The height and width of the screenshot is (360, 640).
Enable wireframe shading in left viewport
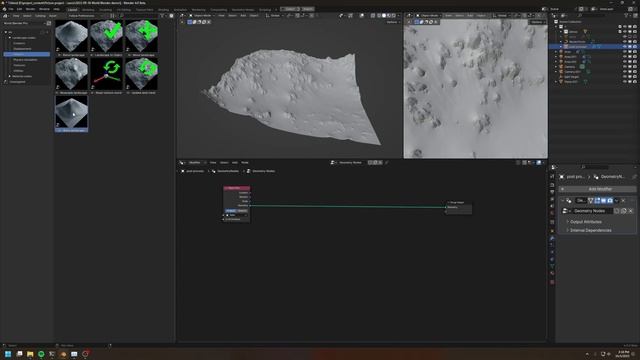pyautogui.click(x=379, y=16)
